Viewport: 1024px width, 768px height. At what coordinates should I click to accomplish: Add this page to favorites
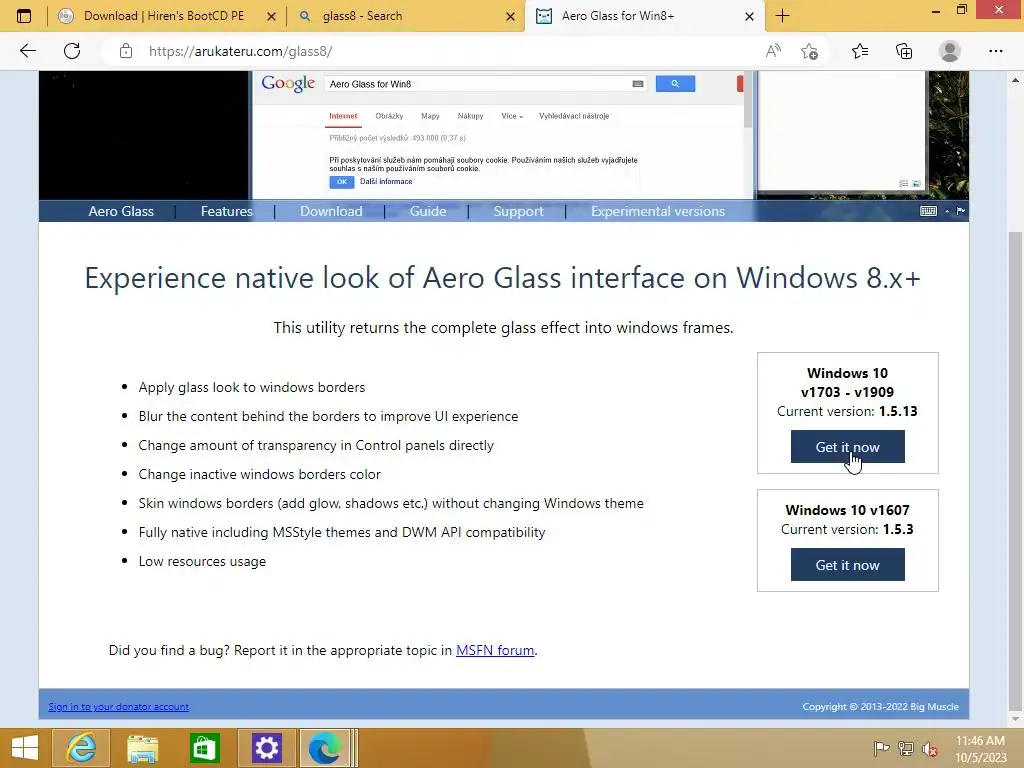tap(810, 51)
